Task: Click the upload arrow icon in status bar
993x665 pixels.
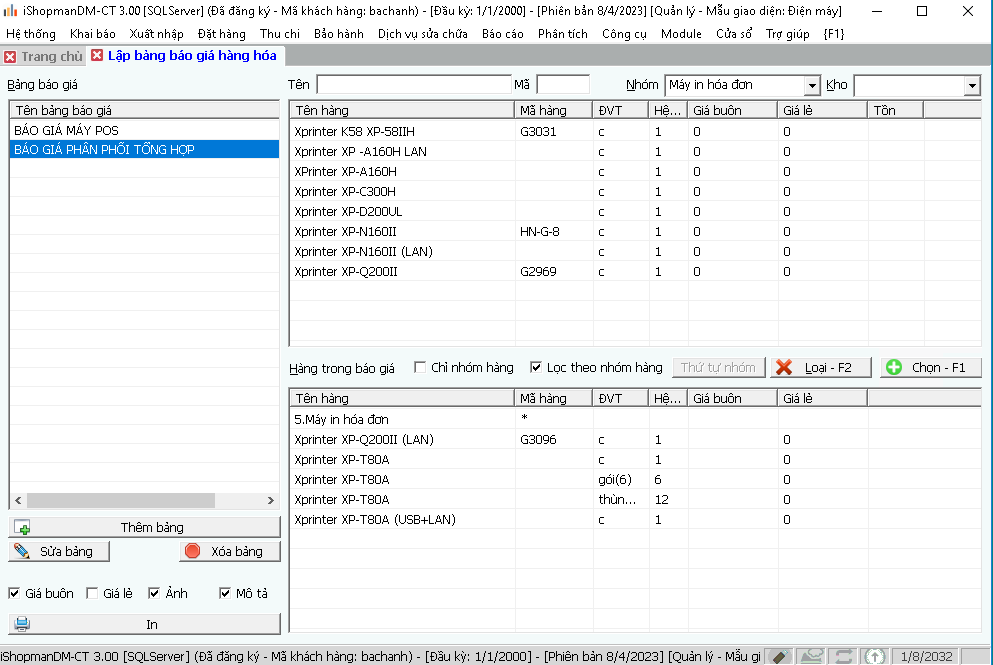Action: 875,656
